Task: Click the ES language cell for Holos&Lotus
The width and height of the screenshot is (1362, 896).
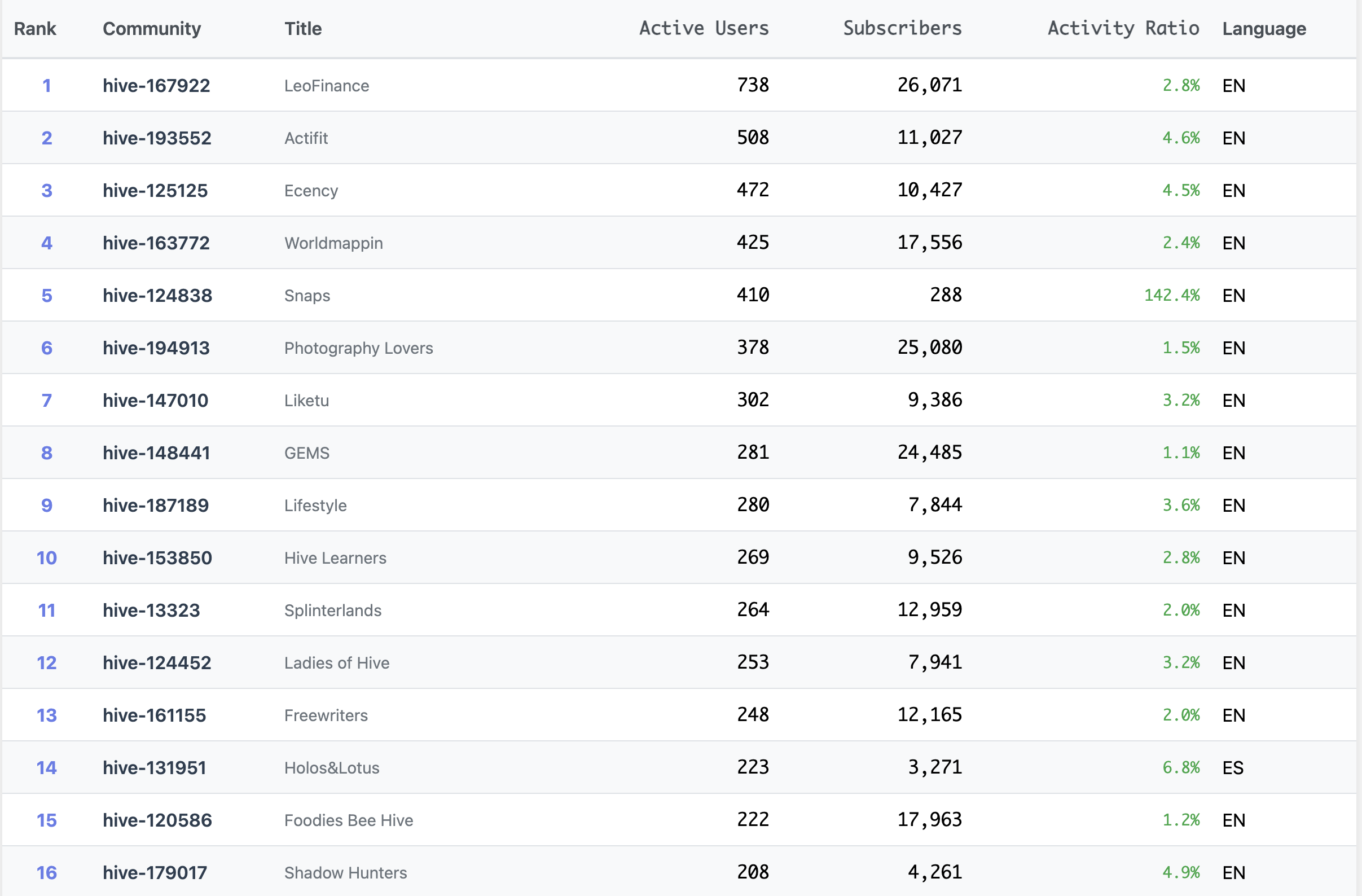Action: (1233, 768)
